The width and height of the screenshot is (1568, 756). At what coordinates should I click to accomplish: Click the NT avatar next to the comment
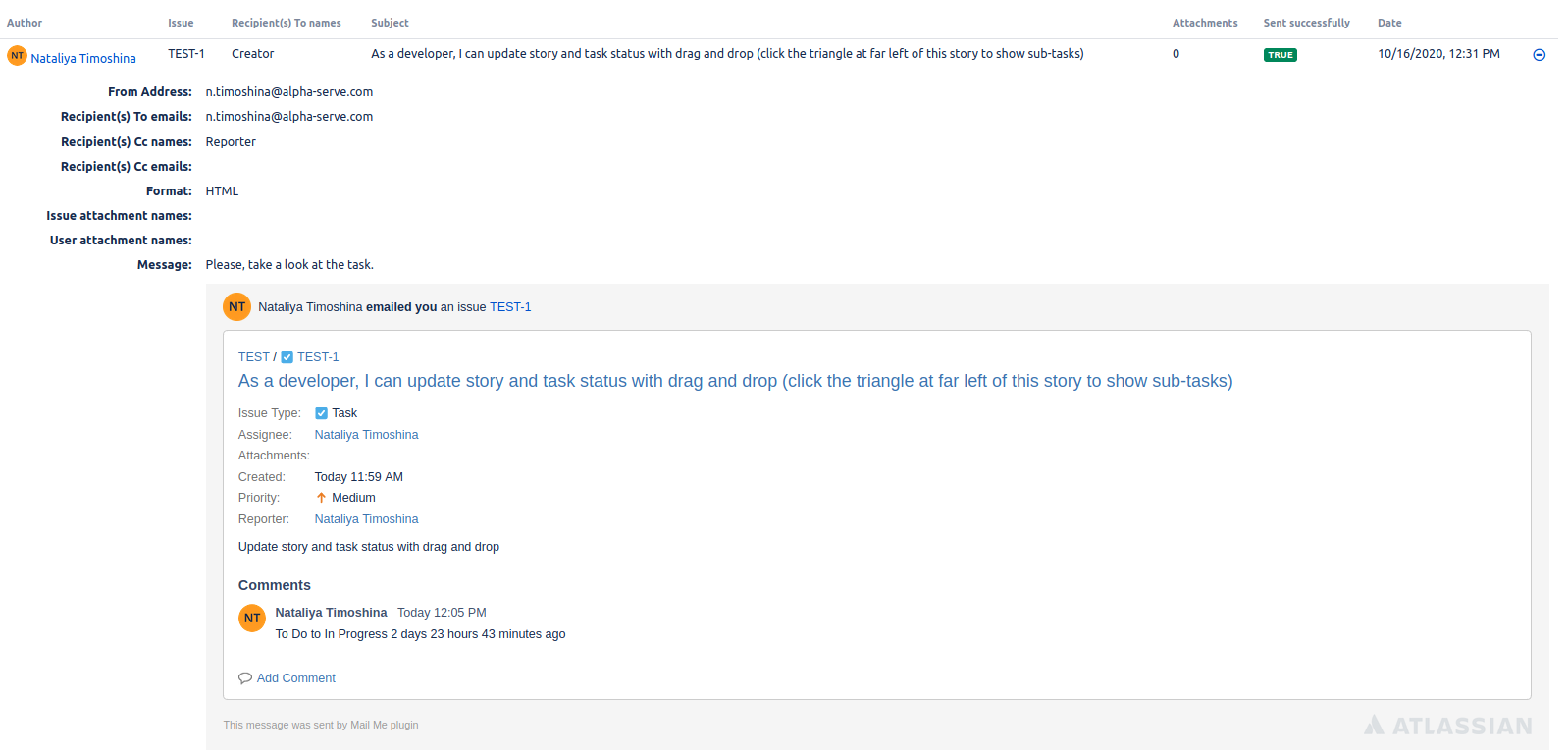[252, 618]
